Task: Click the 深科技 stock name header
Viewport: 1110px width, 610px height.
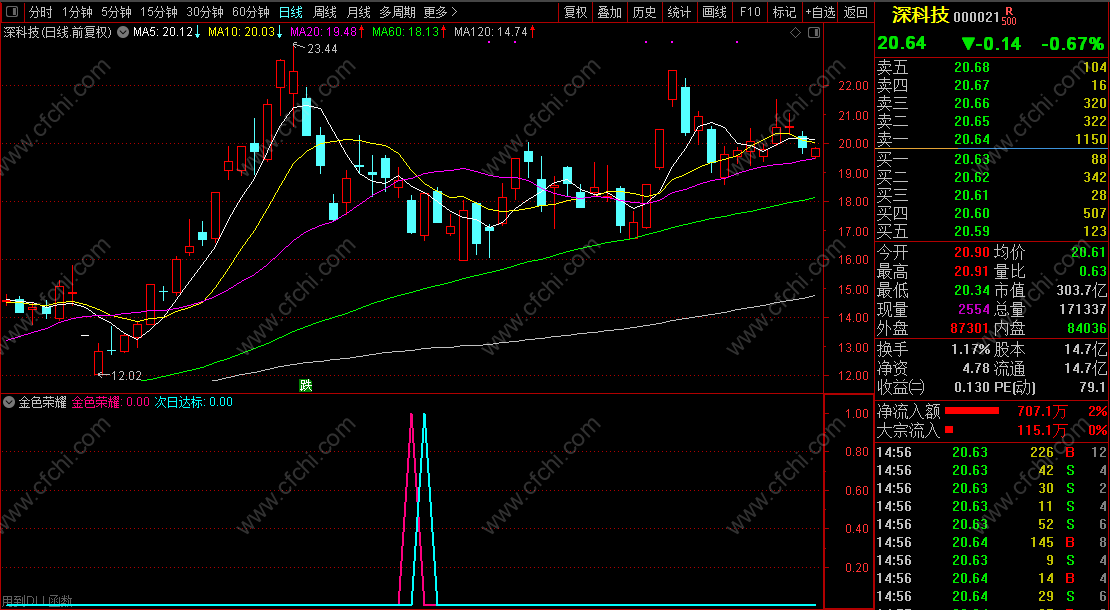Action: (920, 15)
